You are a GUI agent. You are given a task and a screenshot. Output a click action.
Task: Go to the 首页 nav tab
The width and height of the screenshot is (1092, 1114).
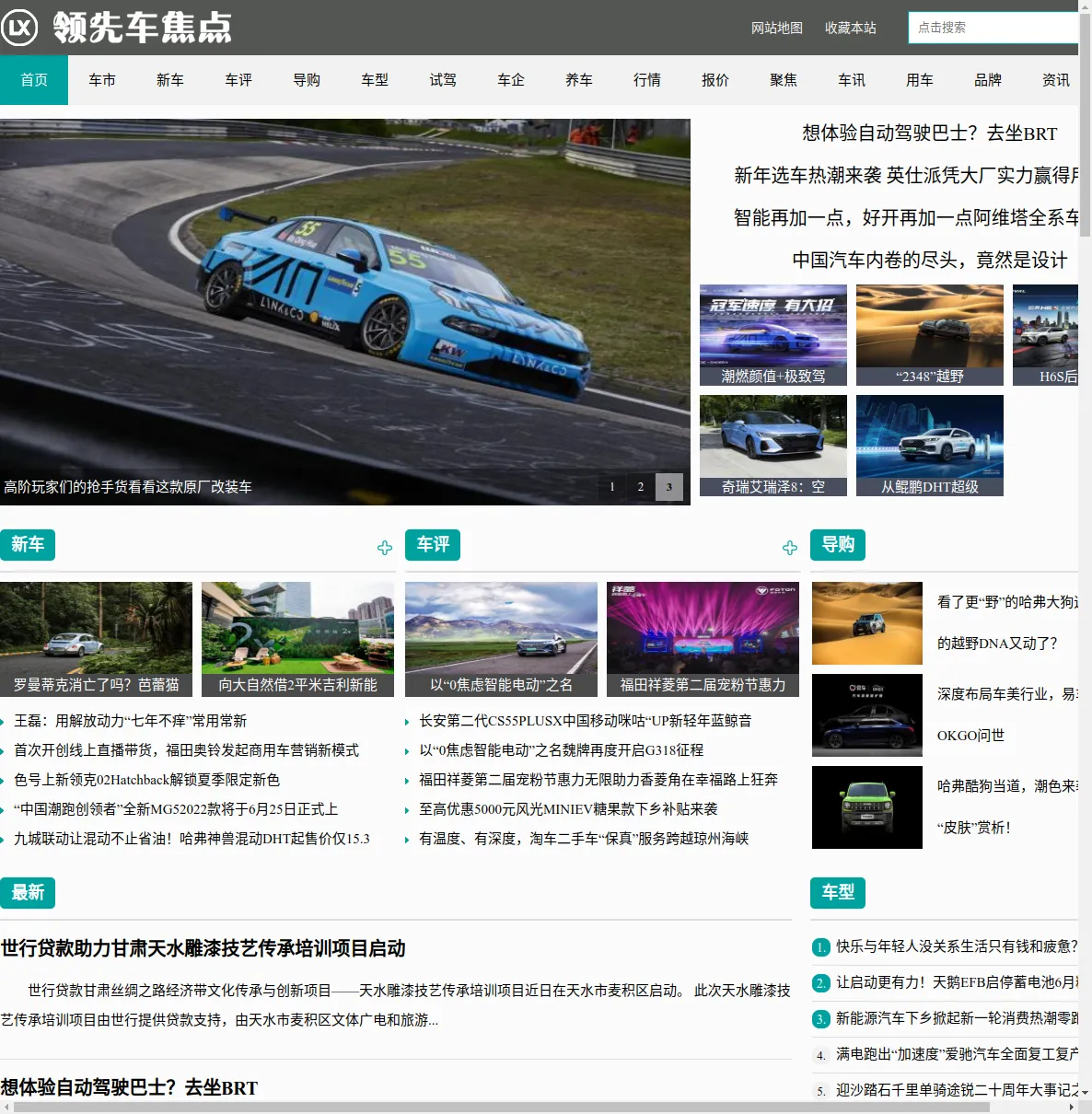[34, 80]
